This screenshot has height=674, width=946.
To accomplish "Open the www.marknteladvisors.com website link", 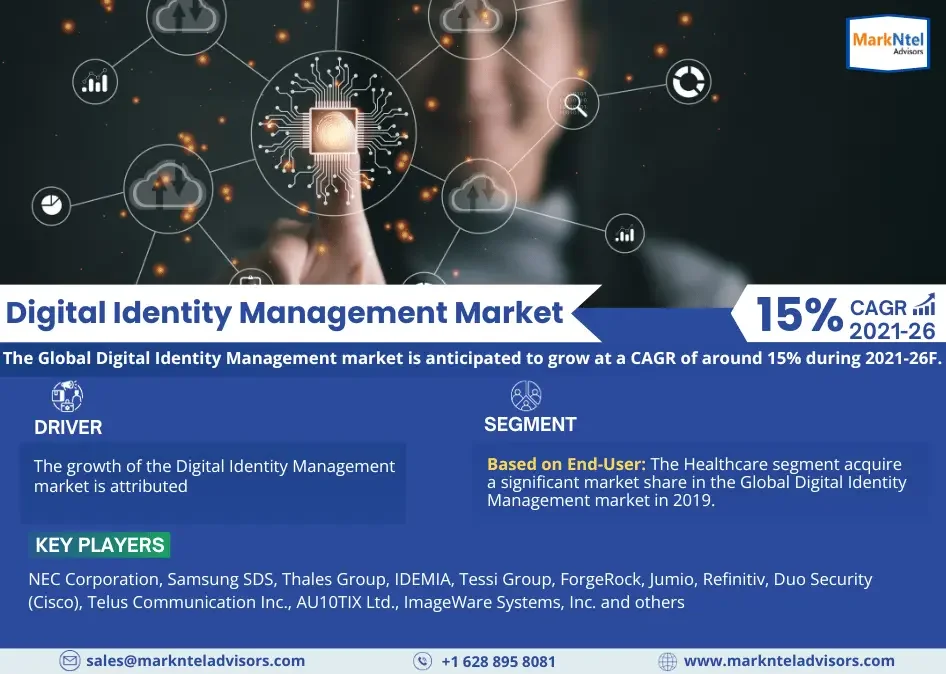I will pos(789,661).
